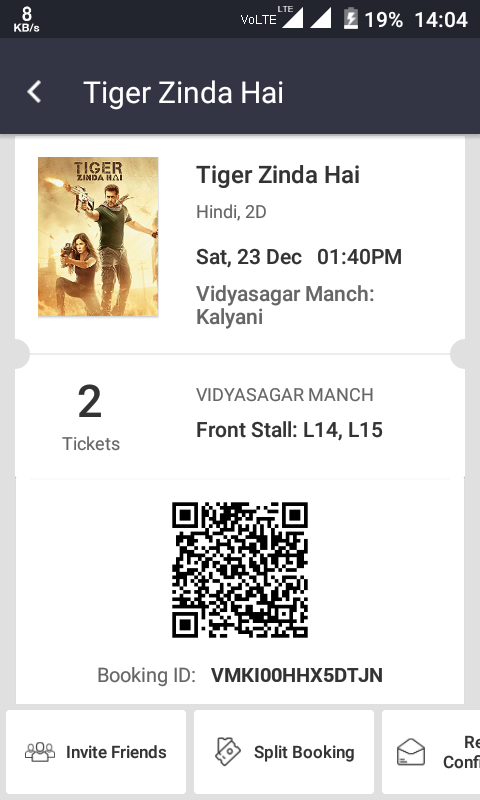Select booking ID VMKI00HHX5DTJN text

[x=296, y=675]
